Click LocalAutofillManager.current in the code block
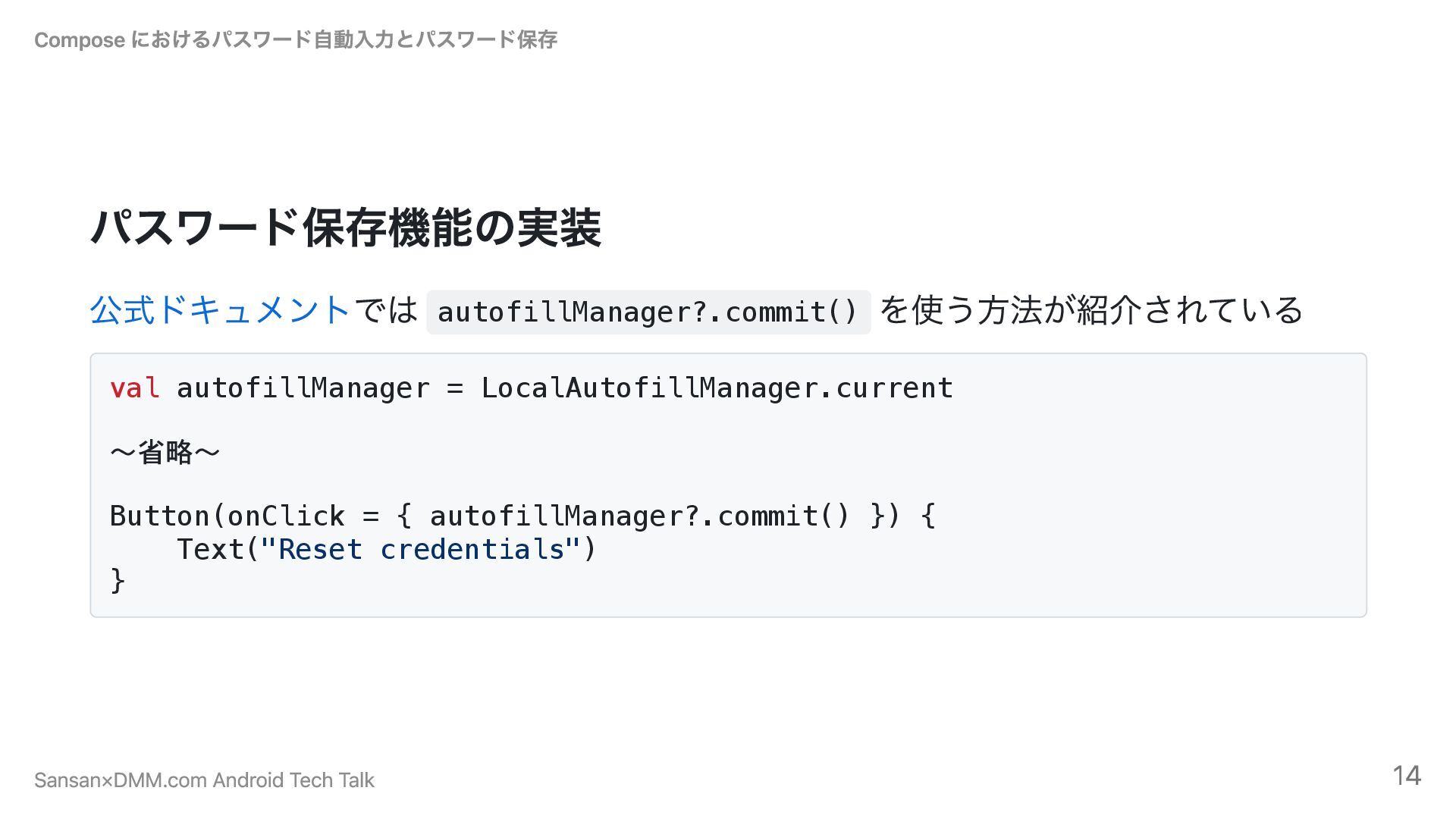 click(717, 388)
